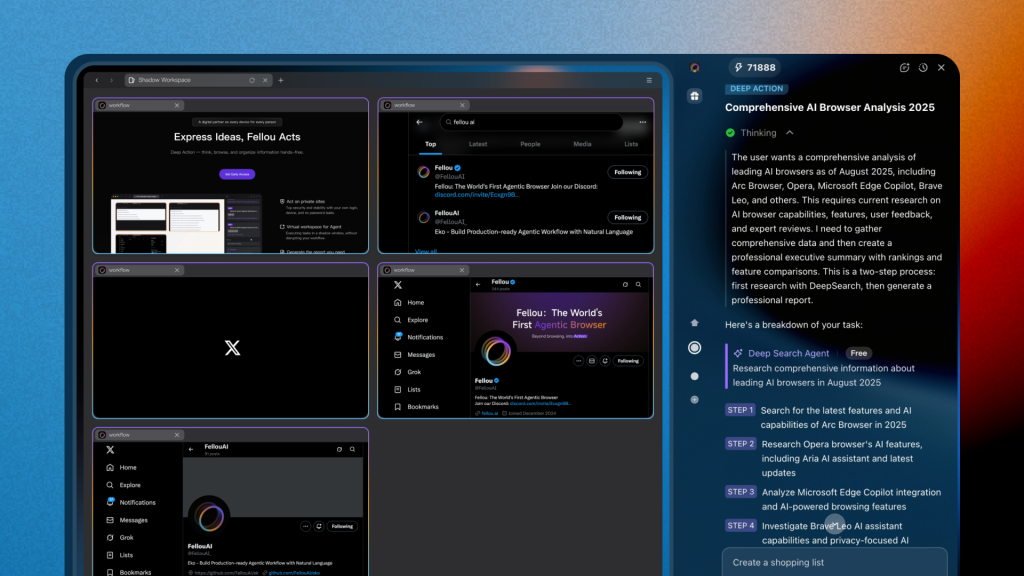The width and height of the screenshot is (1024, 576).
Task: Add a new space with the sidebar plus icon
Action: pos(695,400)
